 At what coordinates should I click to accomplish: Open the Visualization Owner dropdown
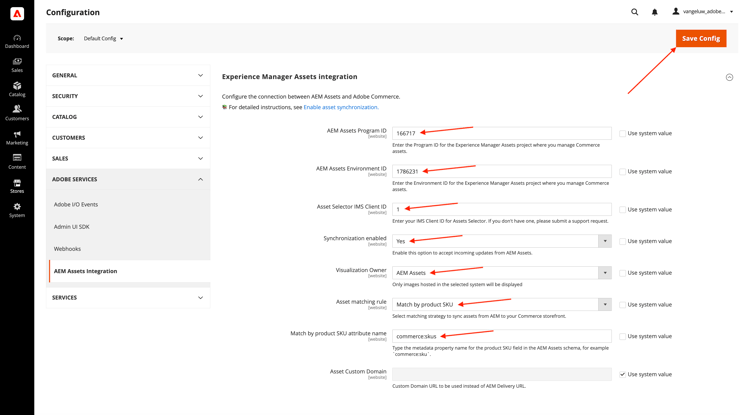click(x=502, y=273)
